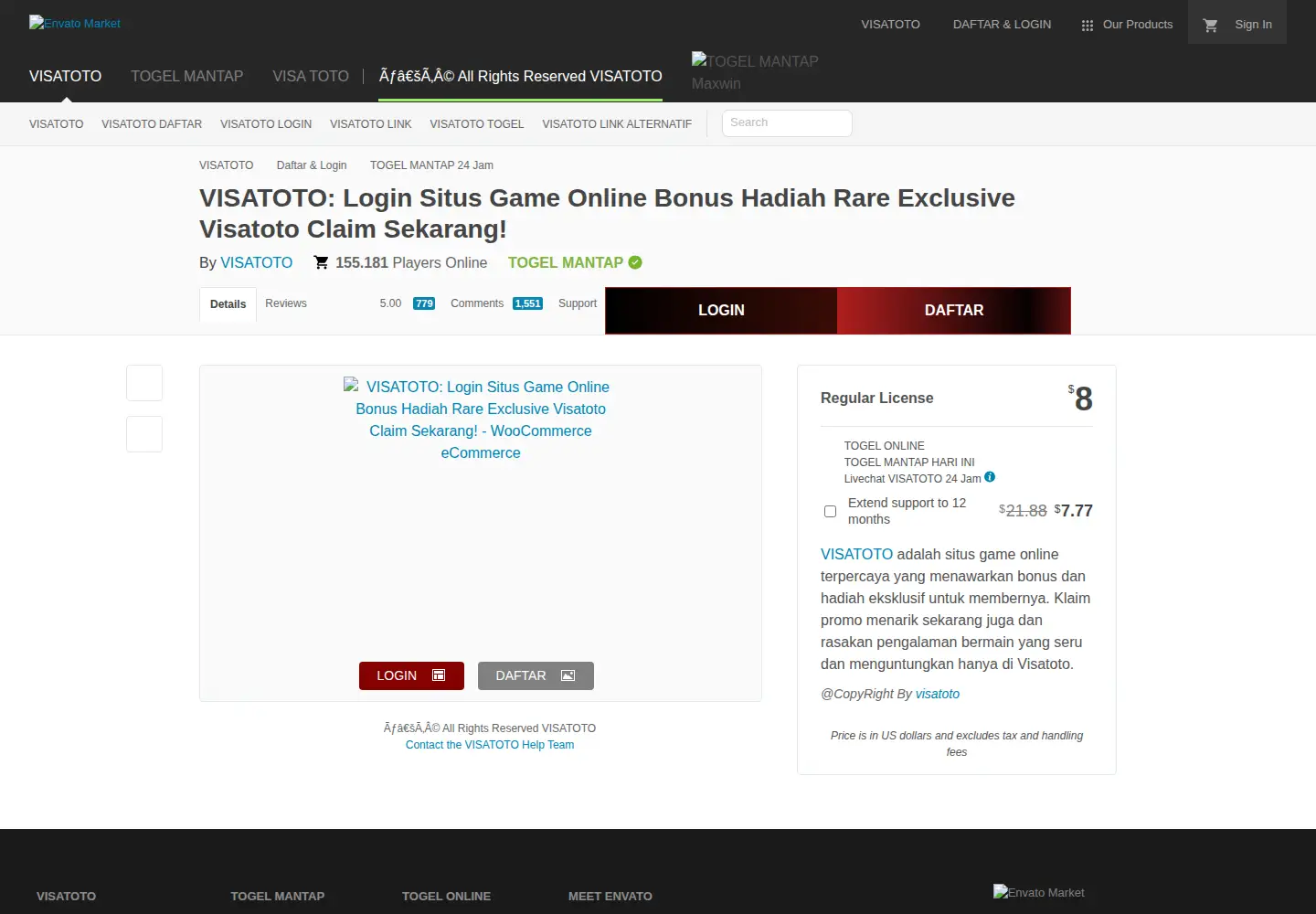
Task: Click the broken product preview image link
Action: [x=481, y=420]
